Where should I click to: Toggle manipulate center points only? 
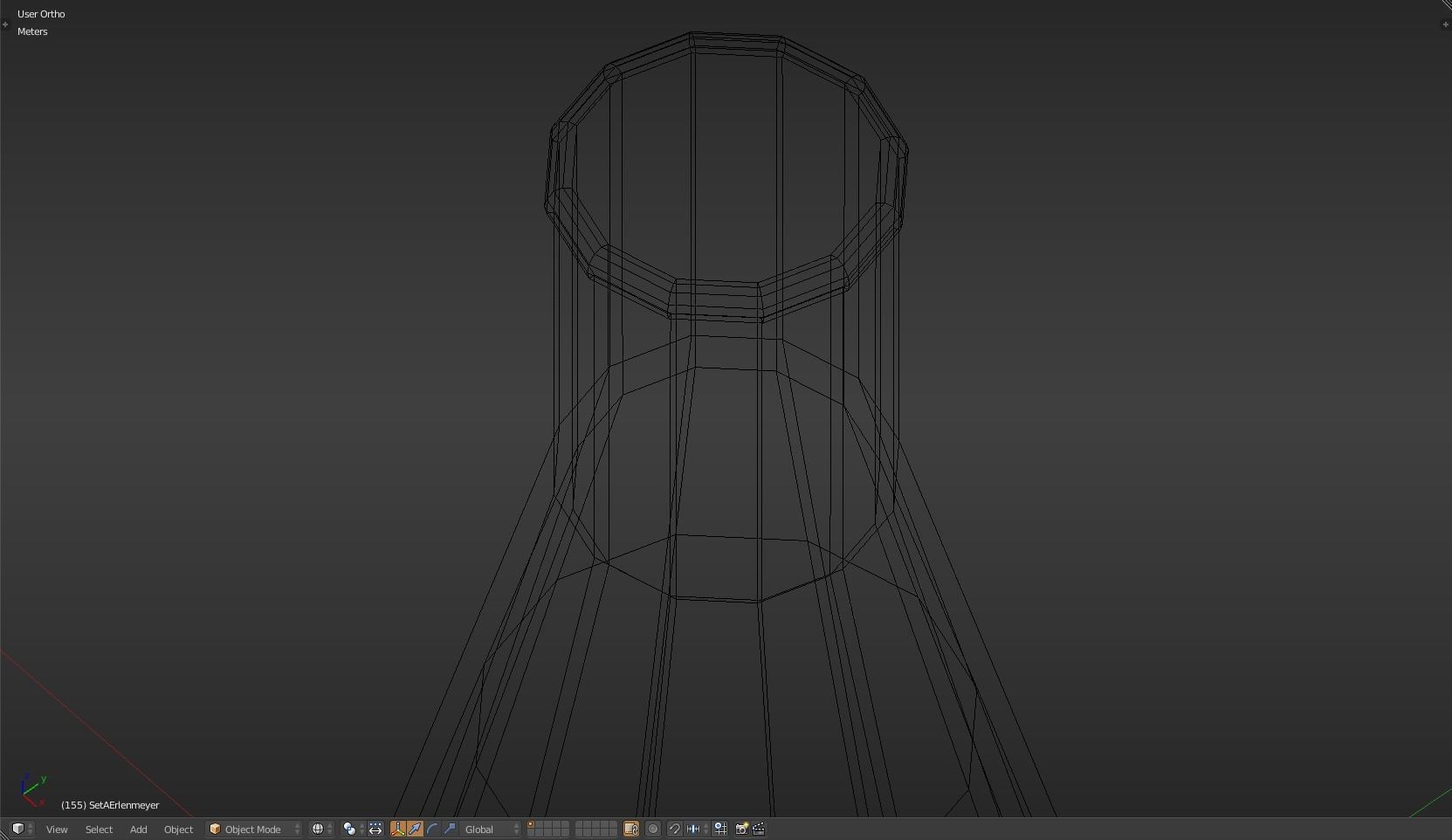point(375,829)
